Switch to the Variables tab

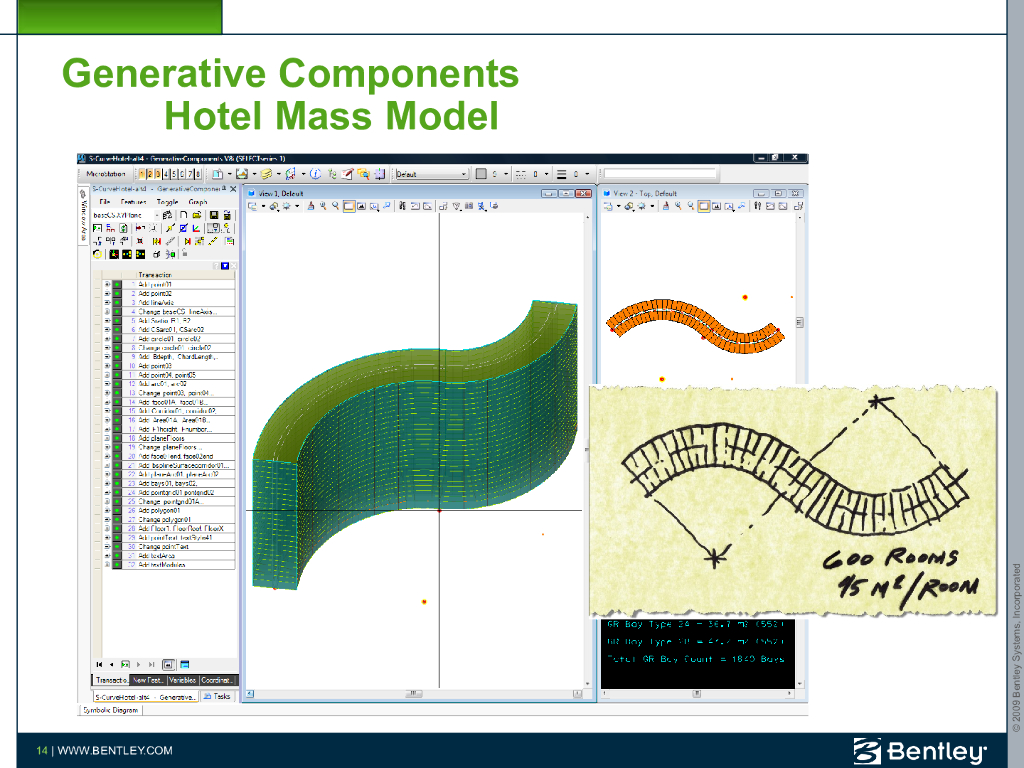[x=182, y=680]
